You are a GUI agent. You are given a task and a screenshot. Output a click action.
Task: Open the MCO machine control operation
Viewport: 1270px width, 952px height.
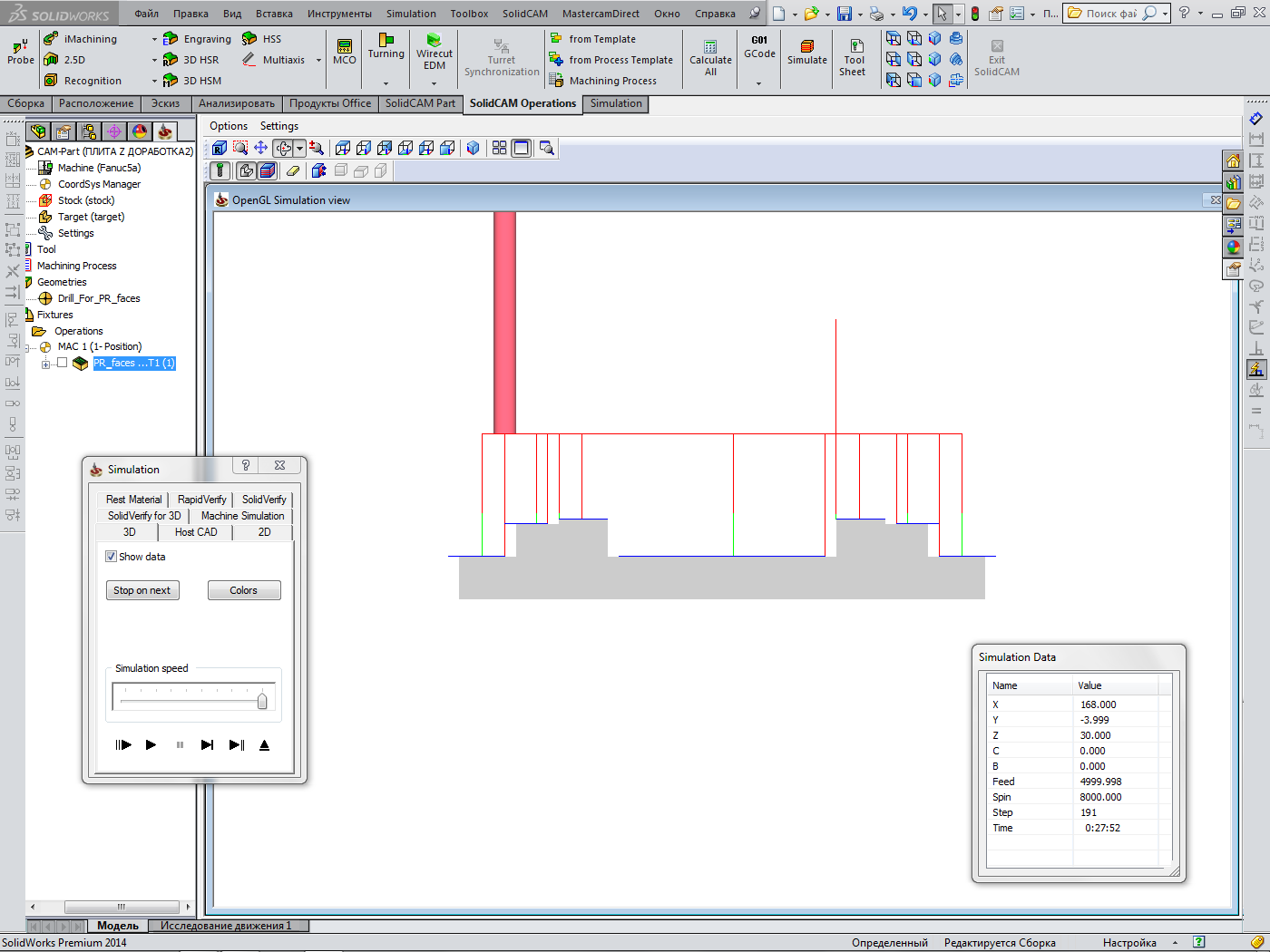[x=345, y=52]
